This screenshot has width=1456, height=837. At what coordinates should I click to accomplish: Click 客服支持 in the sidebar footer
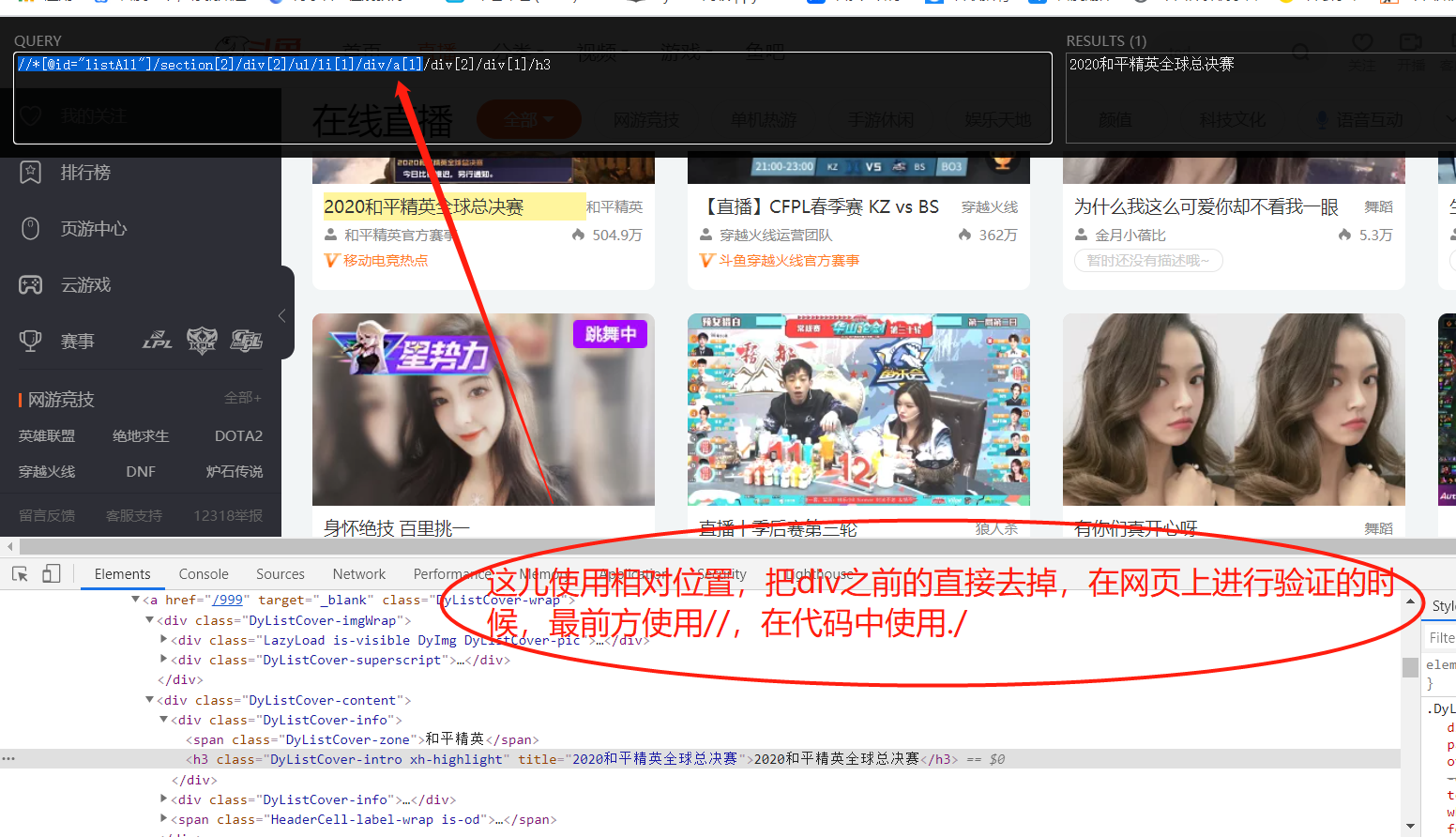(x=134, y=516)
